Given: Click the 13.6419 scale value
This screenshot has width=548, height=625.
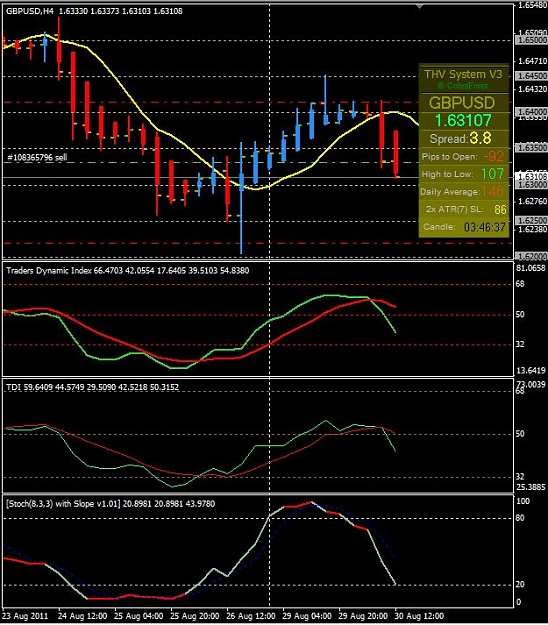Looking at the screenshot, I should [x=530, y=370].
